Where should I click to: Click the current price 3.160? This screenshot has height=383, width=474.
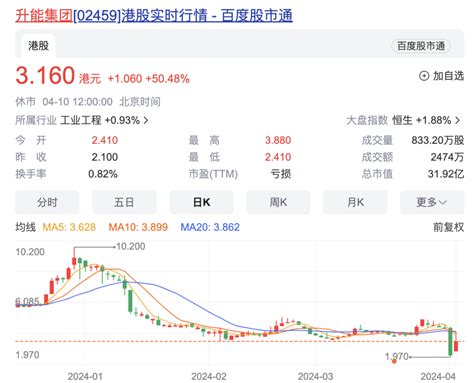(45, 75)
